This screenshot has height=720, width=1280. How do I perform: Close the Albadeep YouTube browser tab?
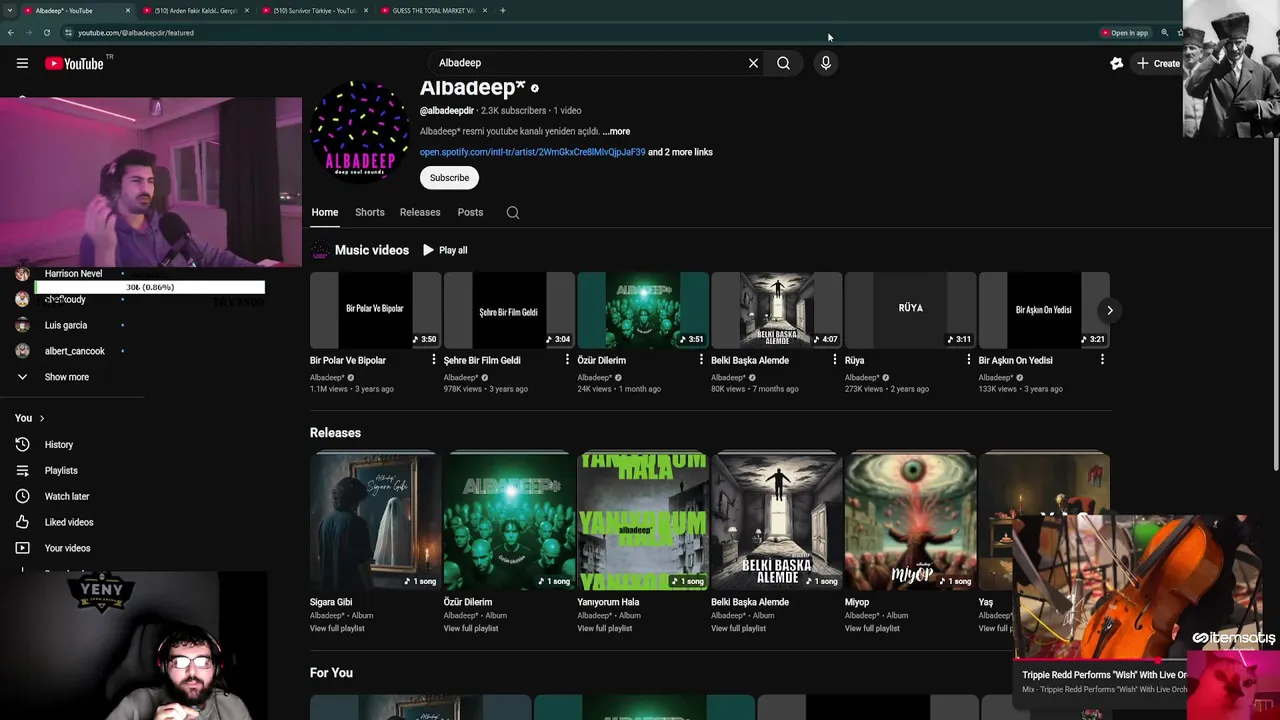(x=128, y=10)
